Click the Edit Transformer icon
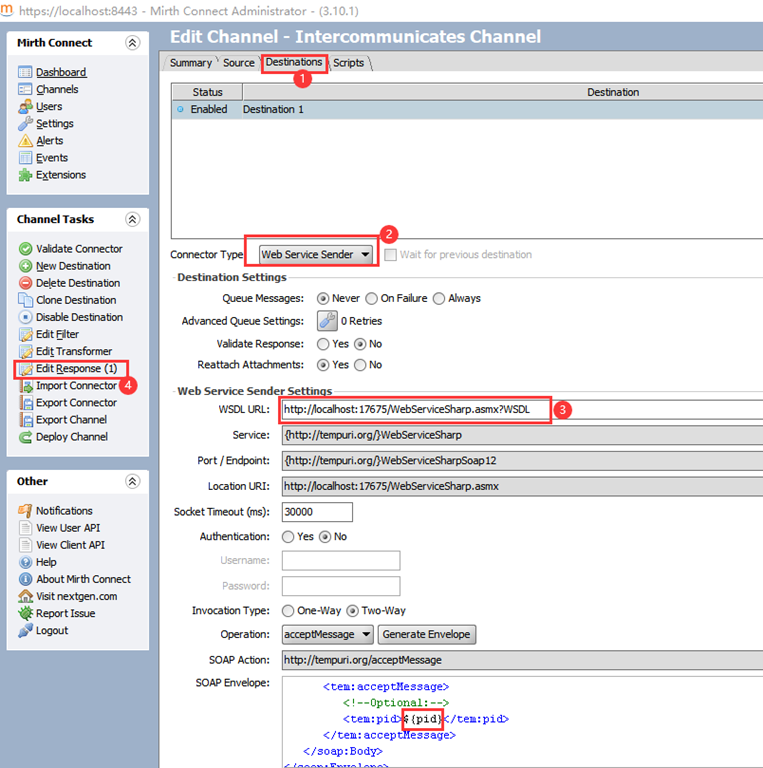 [x=25, y=351]
